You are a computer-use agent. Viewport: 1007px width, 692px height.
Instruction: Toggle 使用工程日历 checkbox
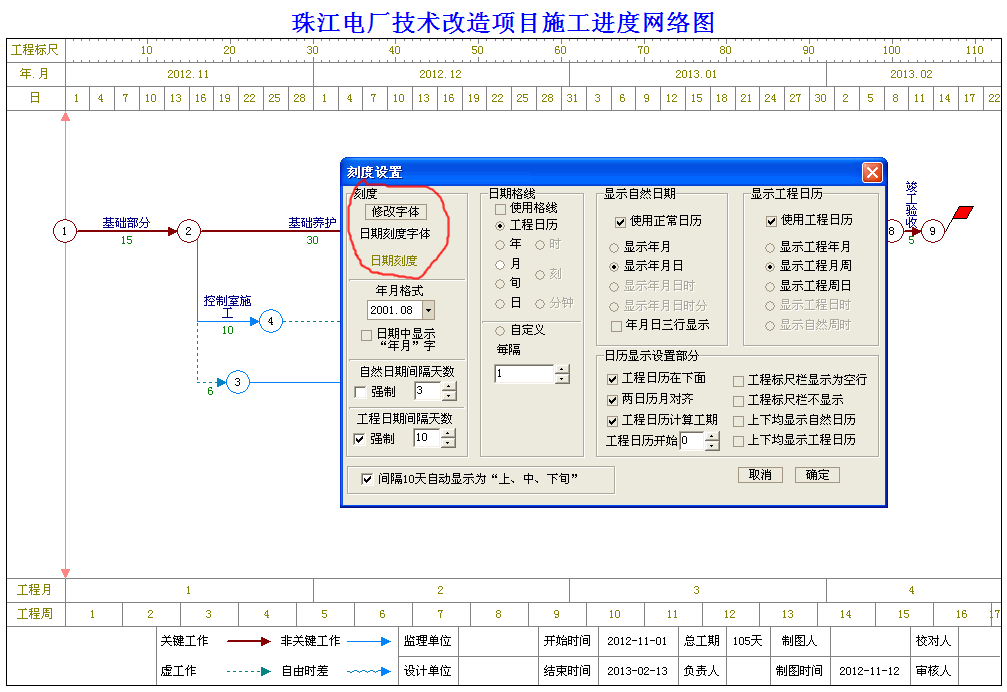[x=771, y=221]
